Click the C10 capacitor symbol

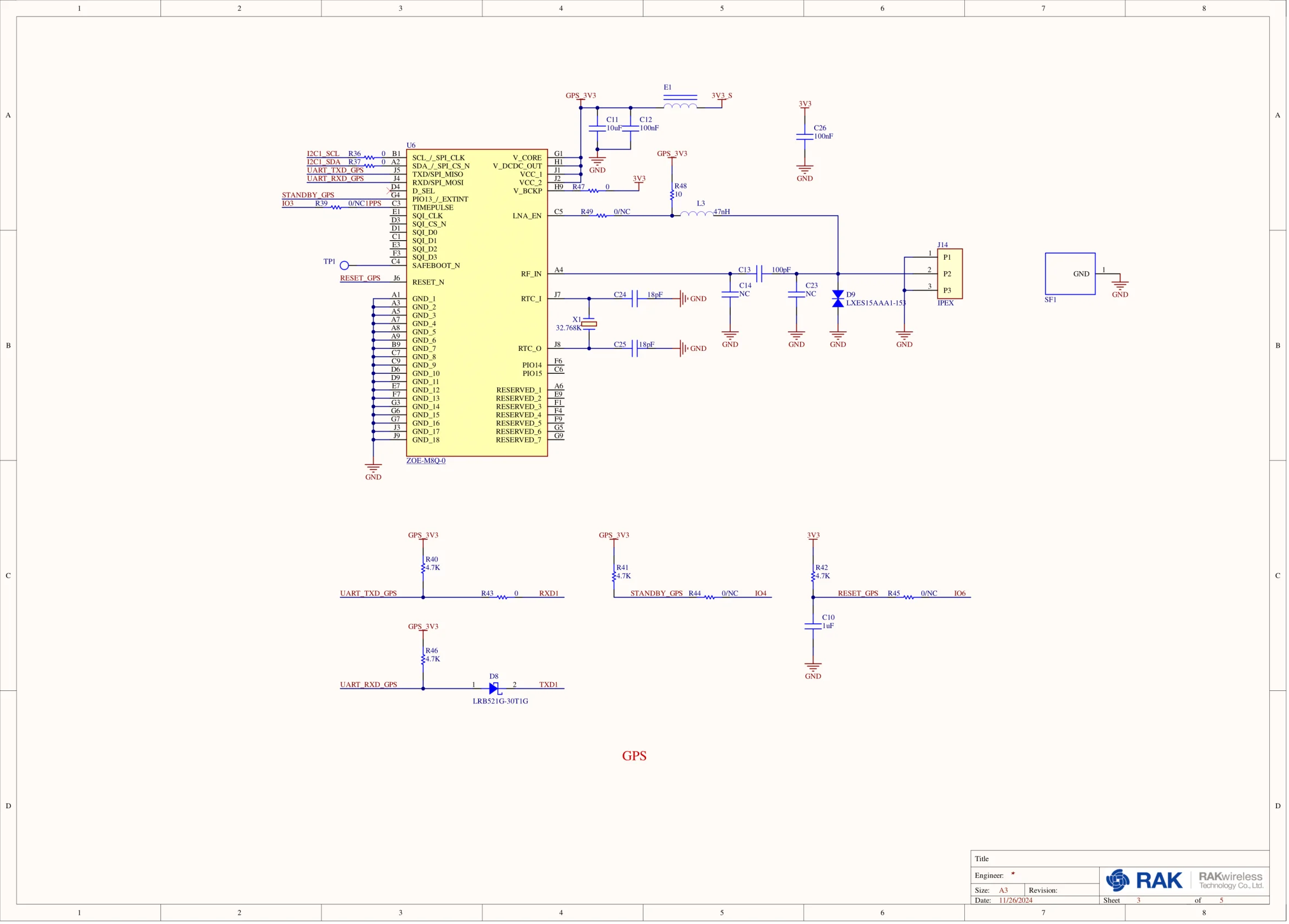[813, 626]
